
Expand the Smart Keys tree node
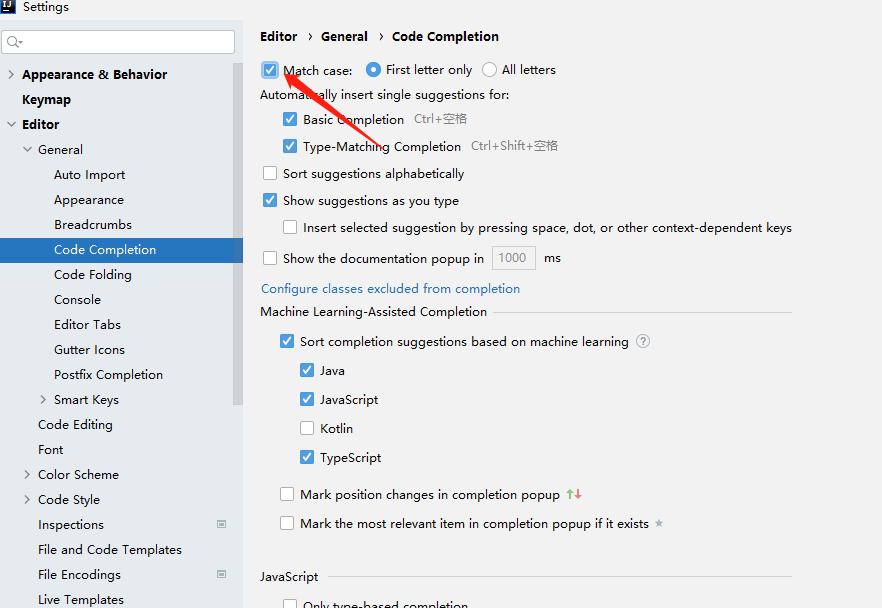43,400
